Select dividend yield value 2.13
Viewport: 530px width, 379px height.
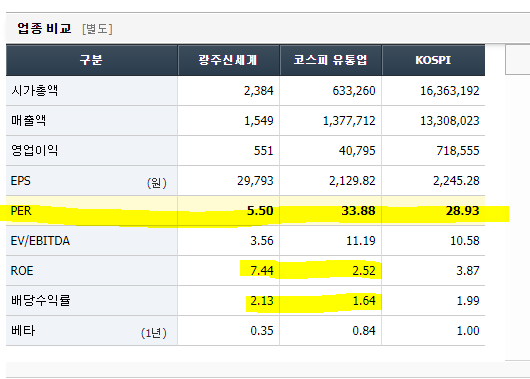pyautogui.click(x=262, y=301)
